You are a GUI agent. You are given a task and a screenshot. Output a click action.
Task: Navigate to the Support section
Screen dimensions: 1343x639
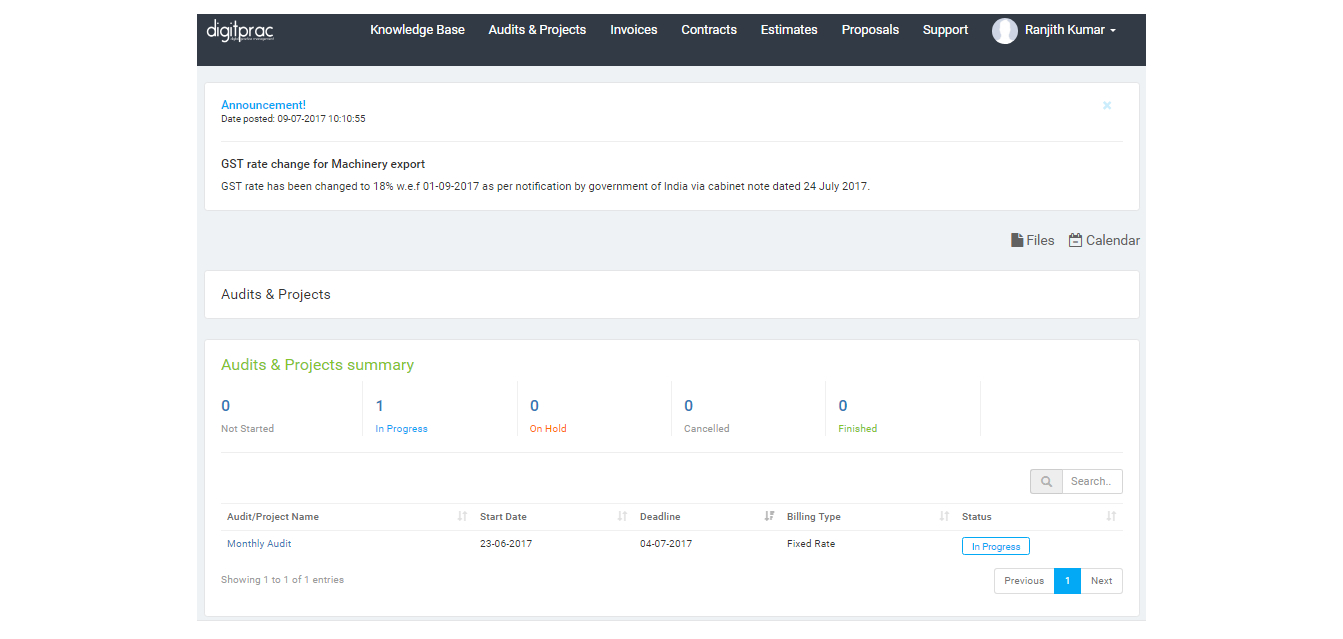[945, 30]
